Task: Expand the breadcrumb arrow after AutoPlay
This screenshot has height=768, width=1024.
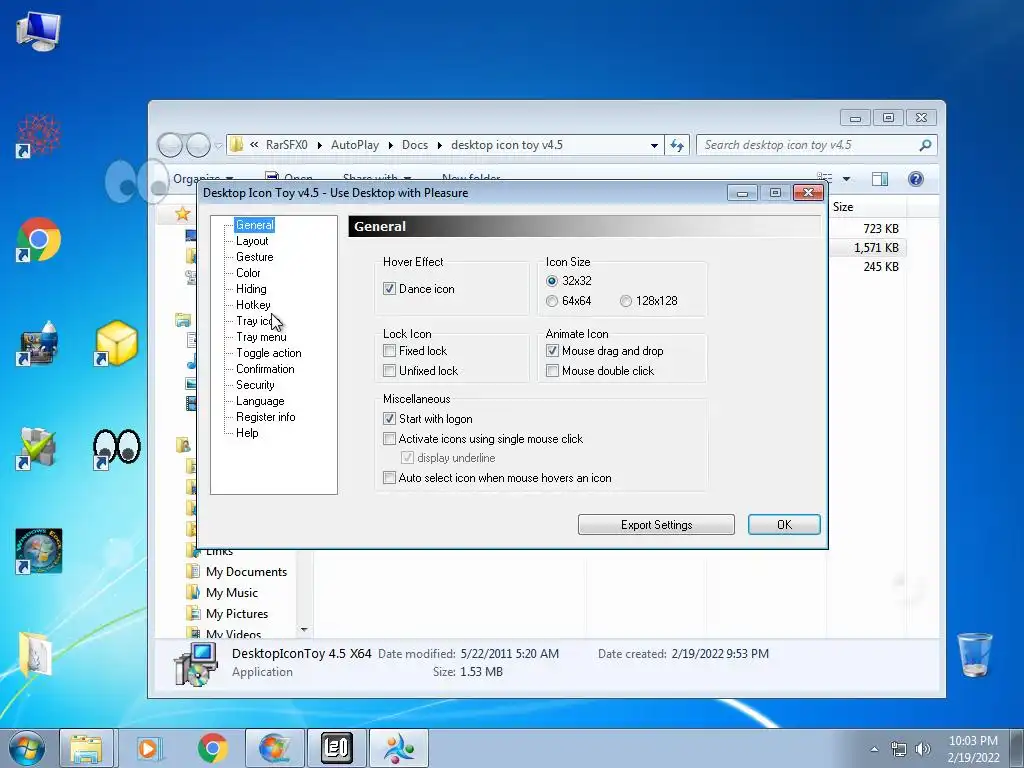Action: pos(391,146)
